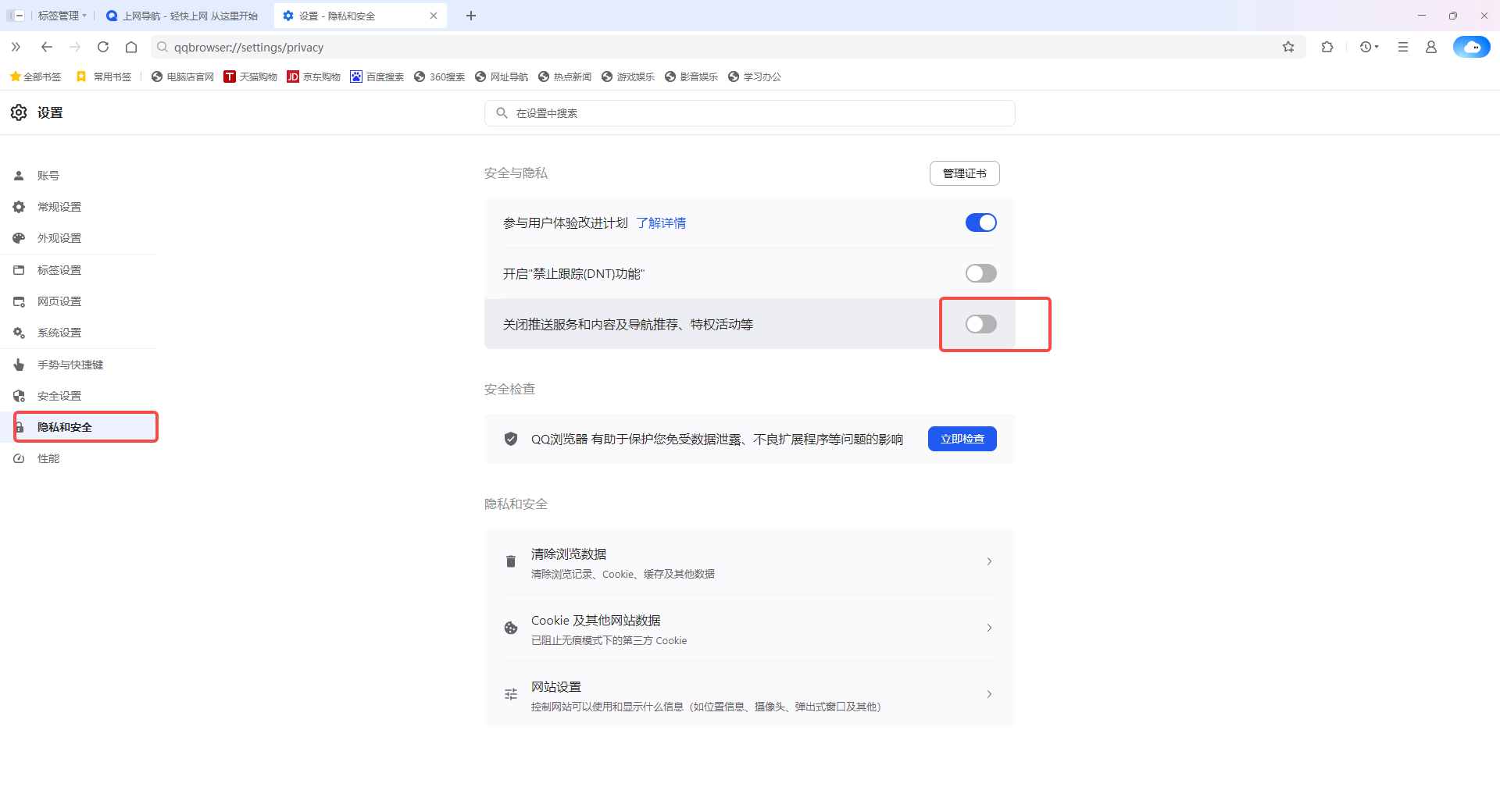Open 性能 settings section
The width and height of the screenshot is (1500, 812).
48,458
